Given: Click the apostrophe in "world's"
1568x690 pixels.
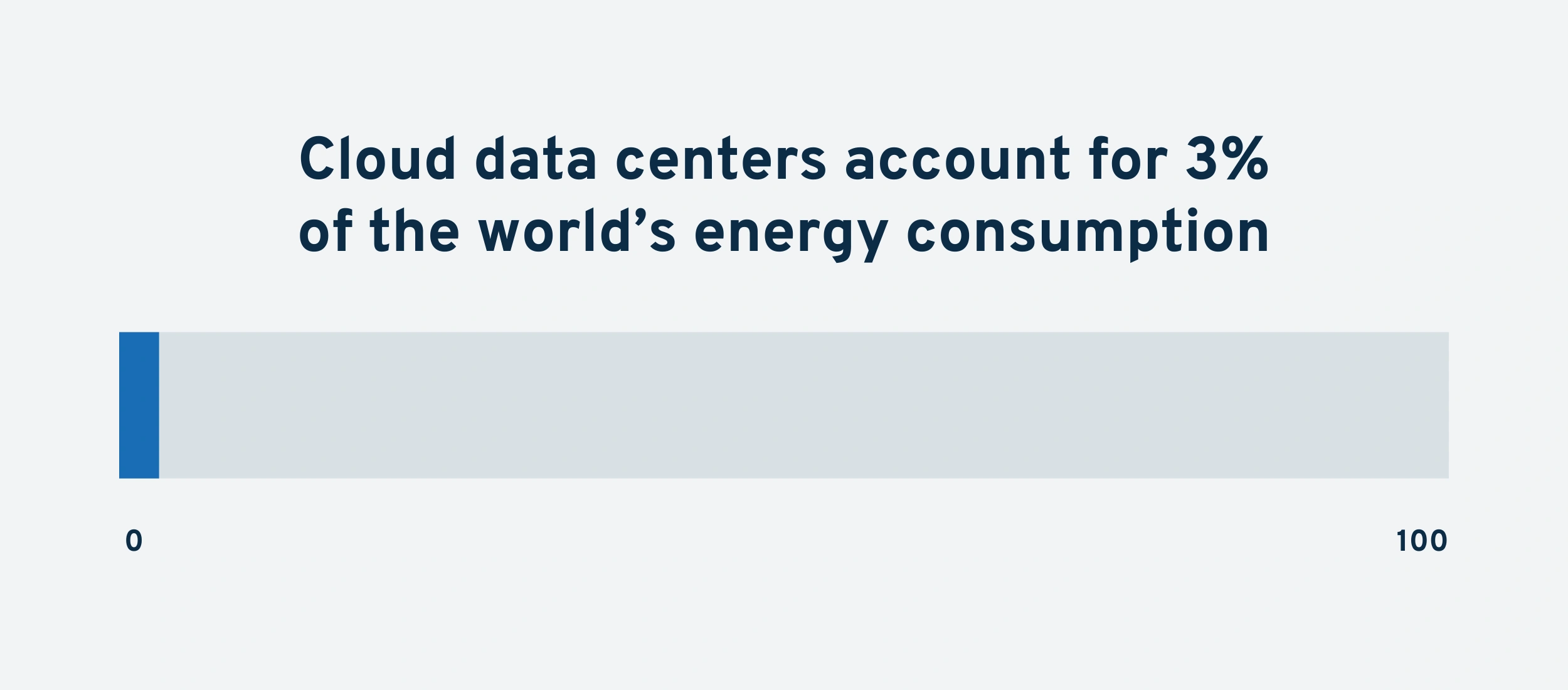Looking at the screenshot, I should (x=640, y=217).
